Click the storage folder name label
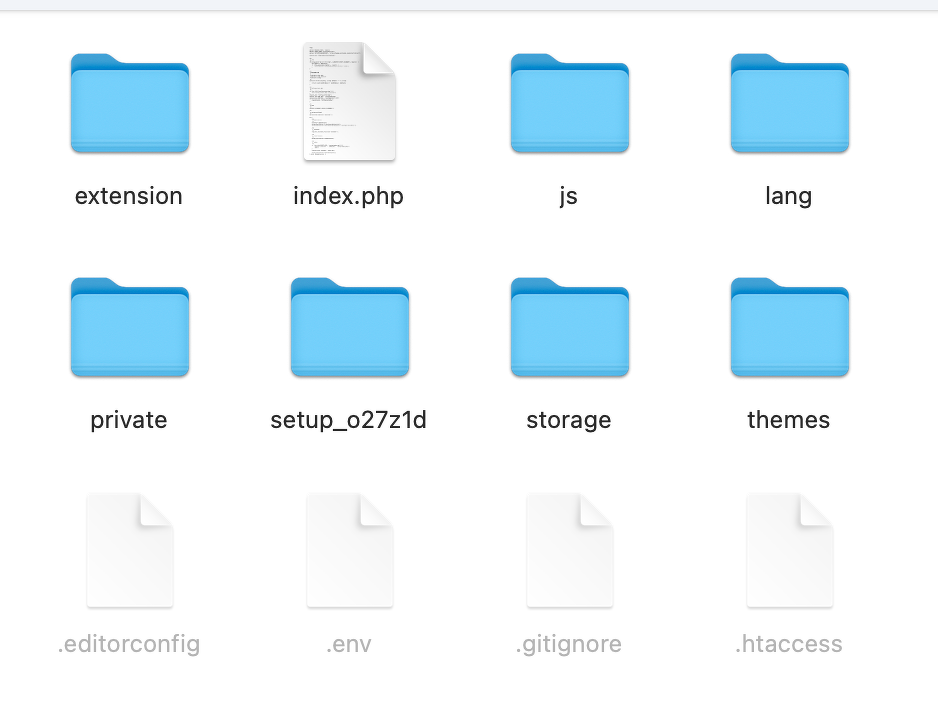This screenshot has width=938, height=722. click(x=569, y=421)
